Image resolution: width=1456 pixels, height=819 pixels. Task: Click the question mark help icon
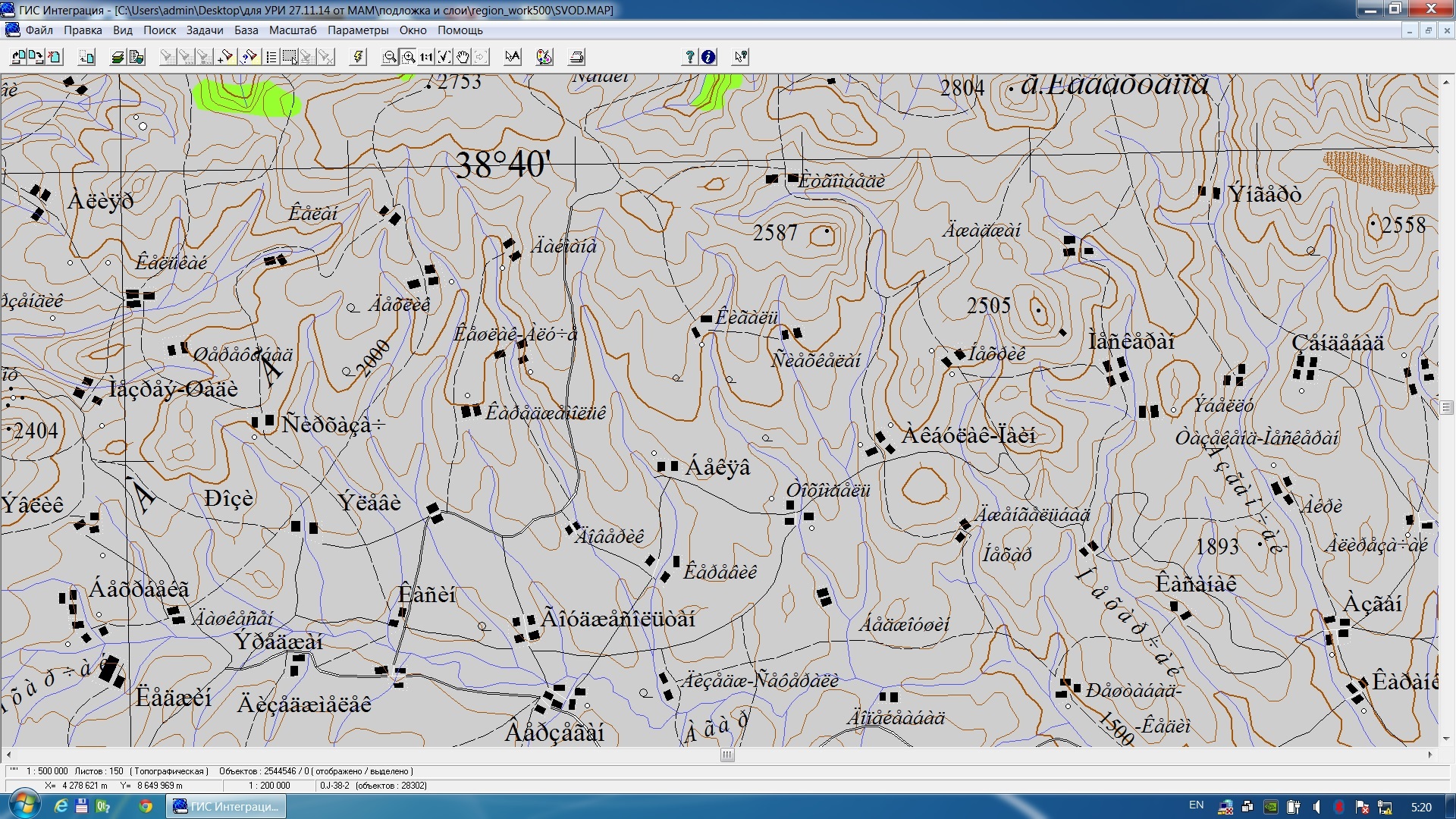689,57
